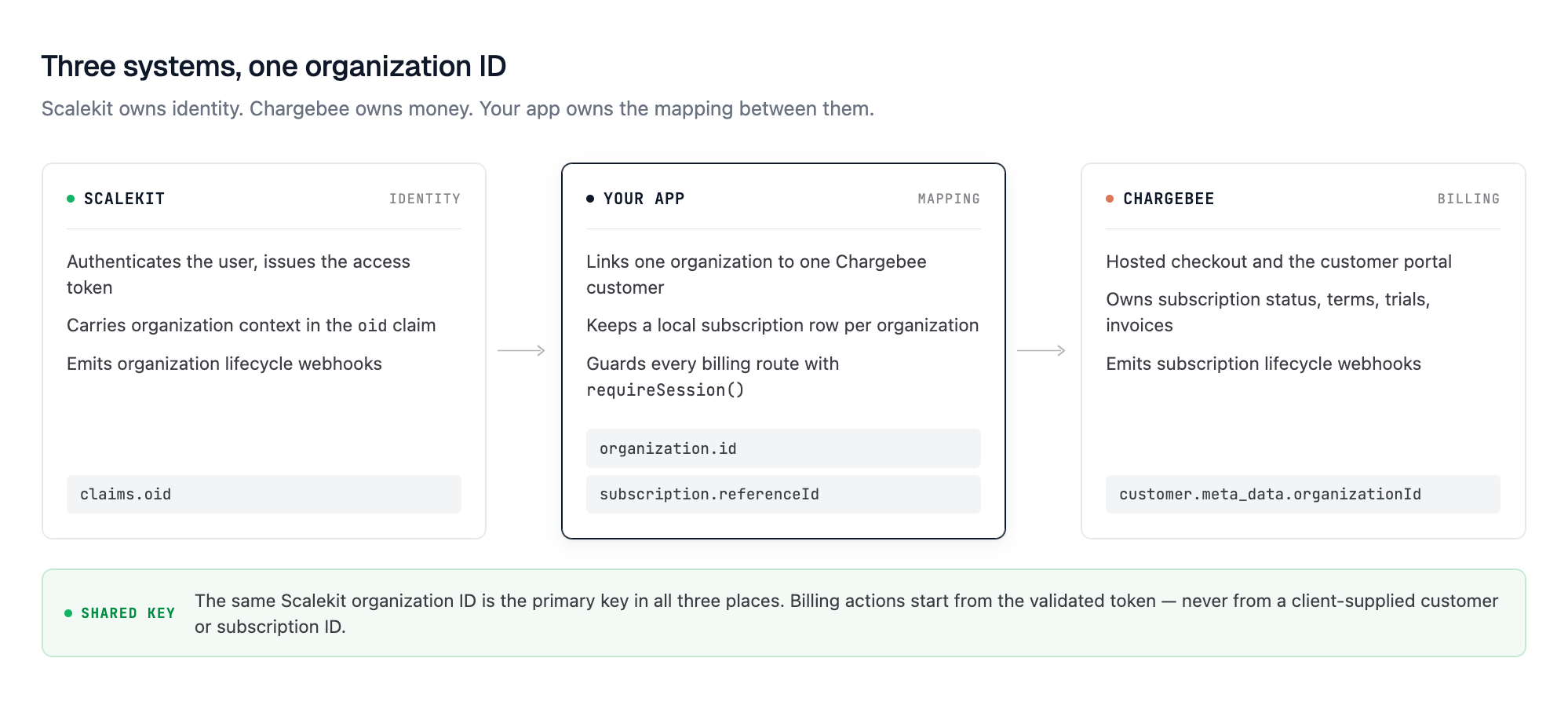The image size is (1568, 702).
Task: Select "Links one organization to one Chargebee customer"
Action: pos(757,274)
